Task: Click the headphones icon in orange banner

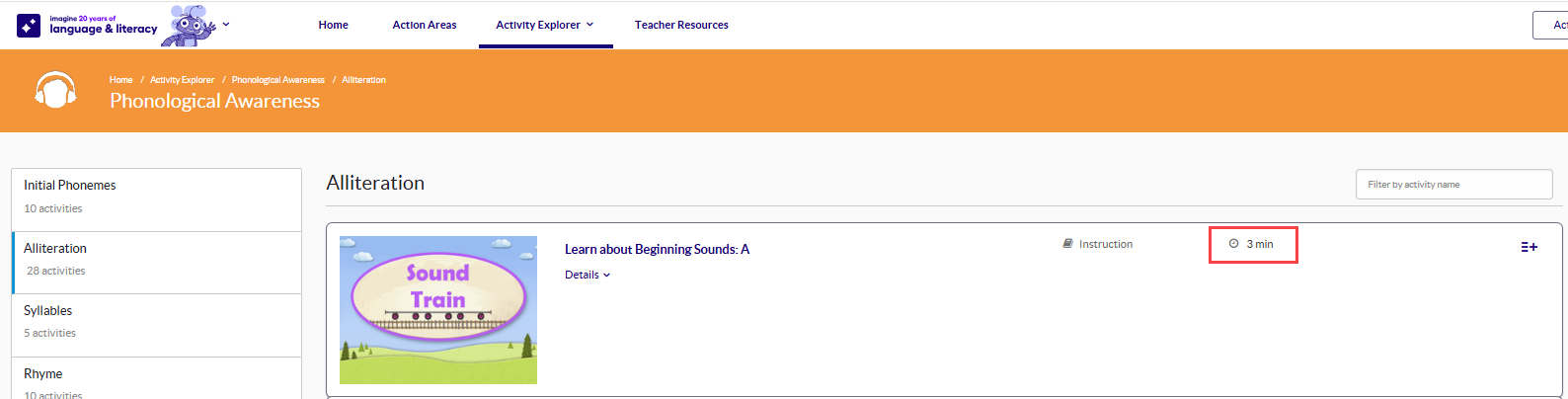Action: (55, 90)
